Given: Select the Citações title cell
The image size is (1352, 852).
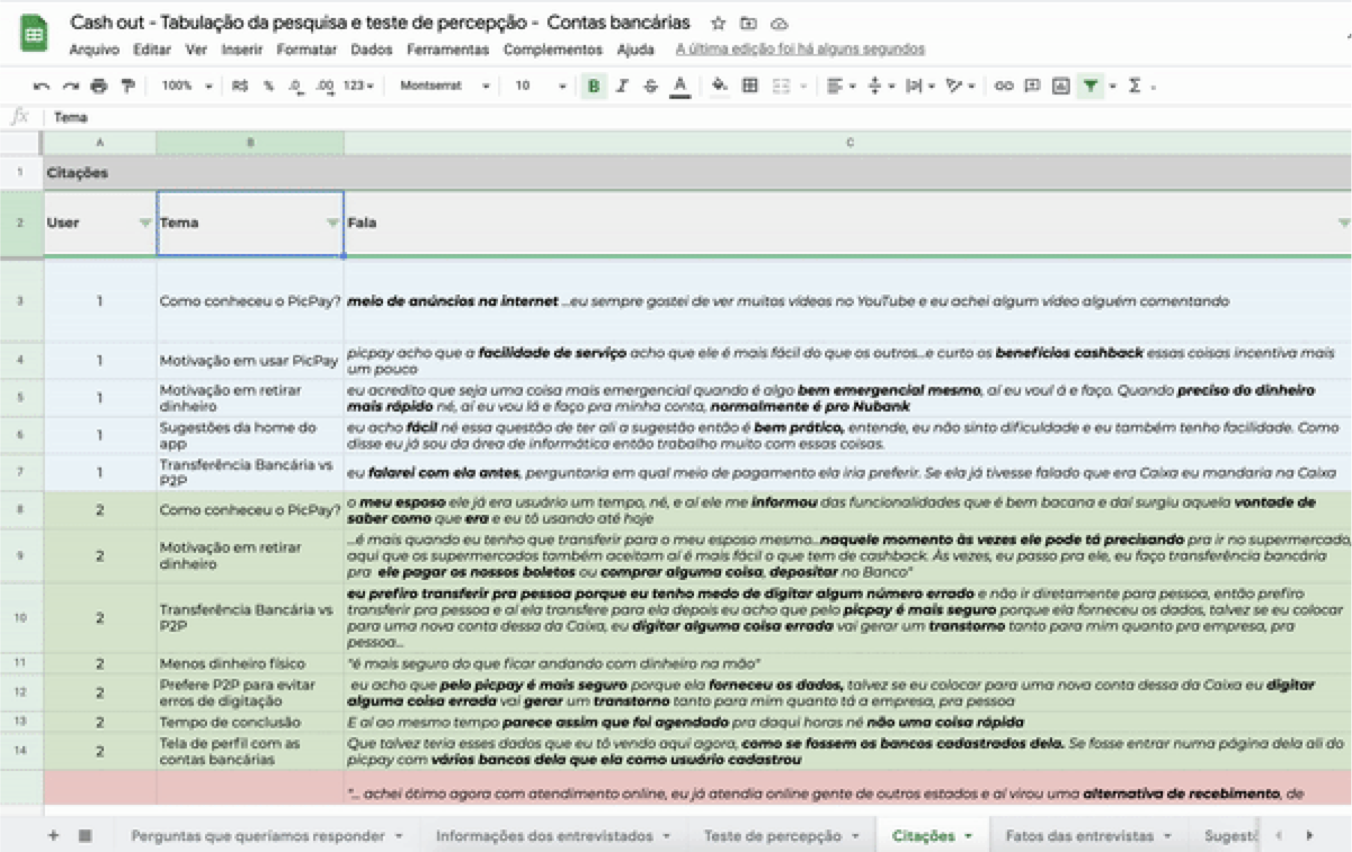Looking at the screenshot, I should tap(697, 173).
